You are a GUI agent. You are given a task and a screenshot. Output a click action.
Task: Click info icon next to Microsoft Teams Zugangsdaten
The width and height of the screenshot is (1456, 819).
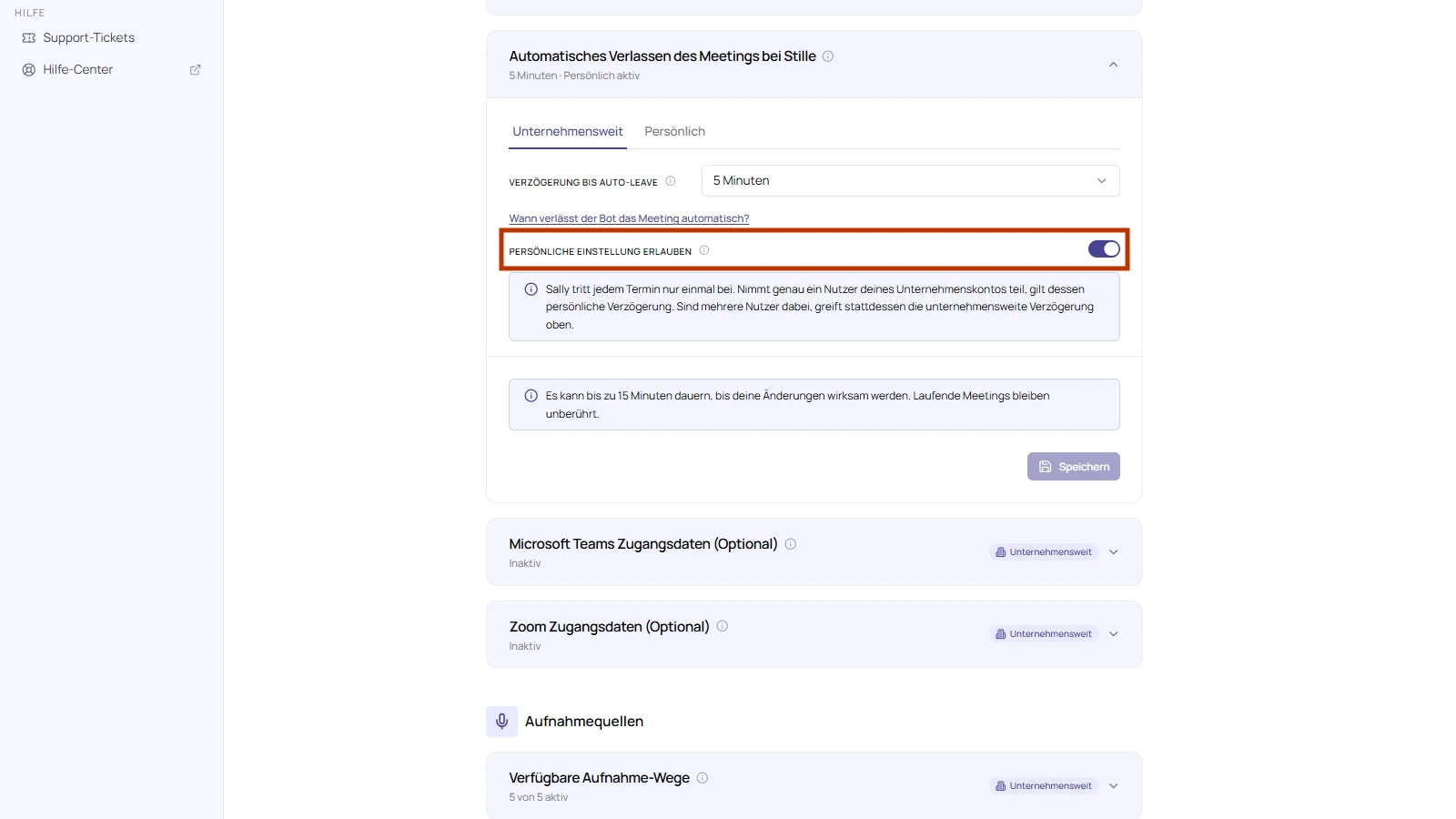(791, 544)
